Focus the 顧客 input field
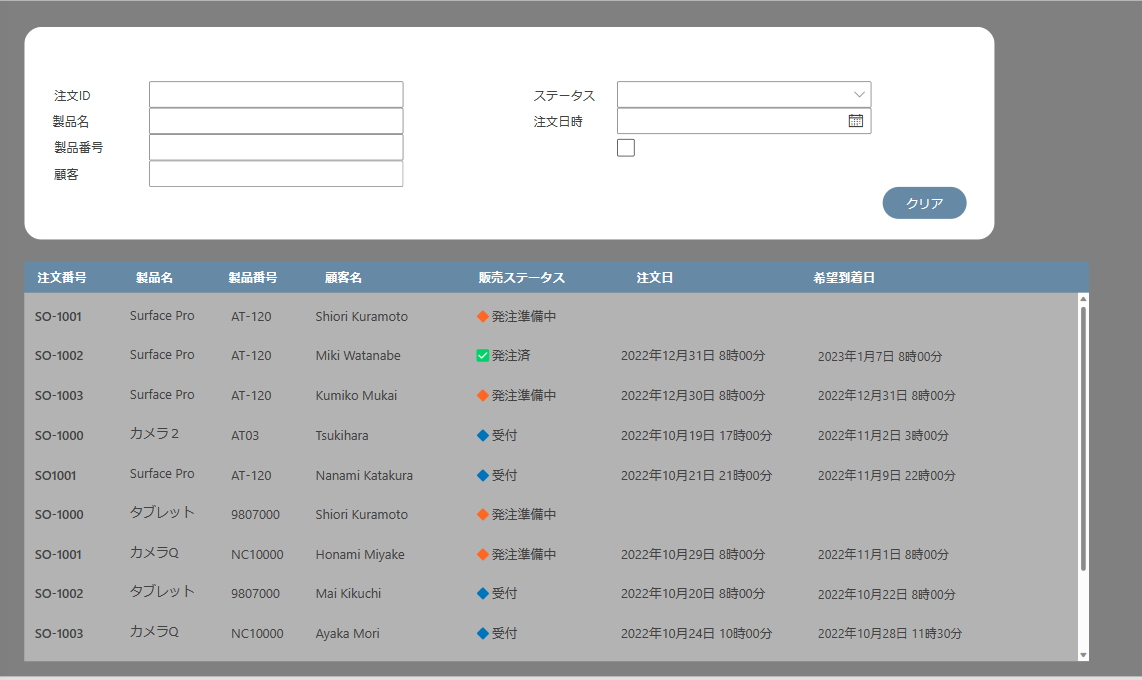Image resolution: width=1142 pixels, height=680 pixels. 276,173
